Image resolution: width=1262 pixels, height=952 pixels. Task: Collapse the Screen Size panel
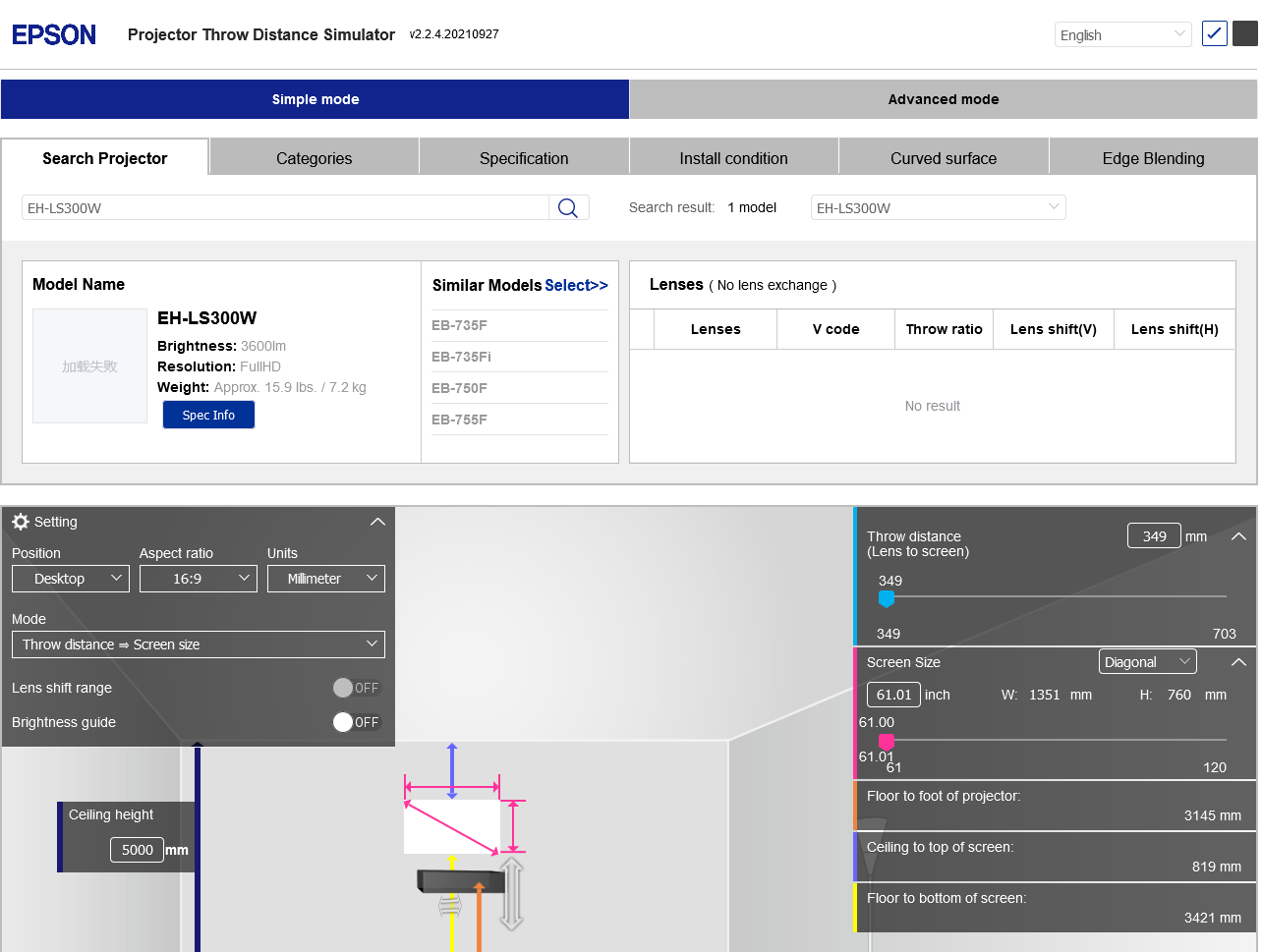(1238, 662)
